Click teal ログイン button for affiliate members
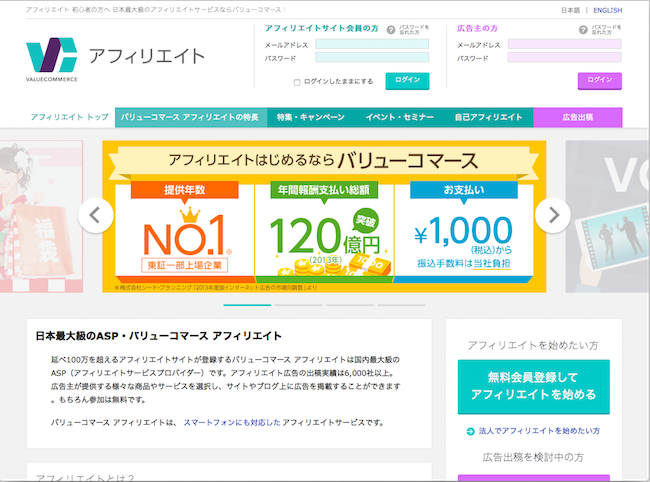 point(407,81)
